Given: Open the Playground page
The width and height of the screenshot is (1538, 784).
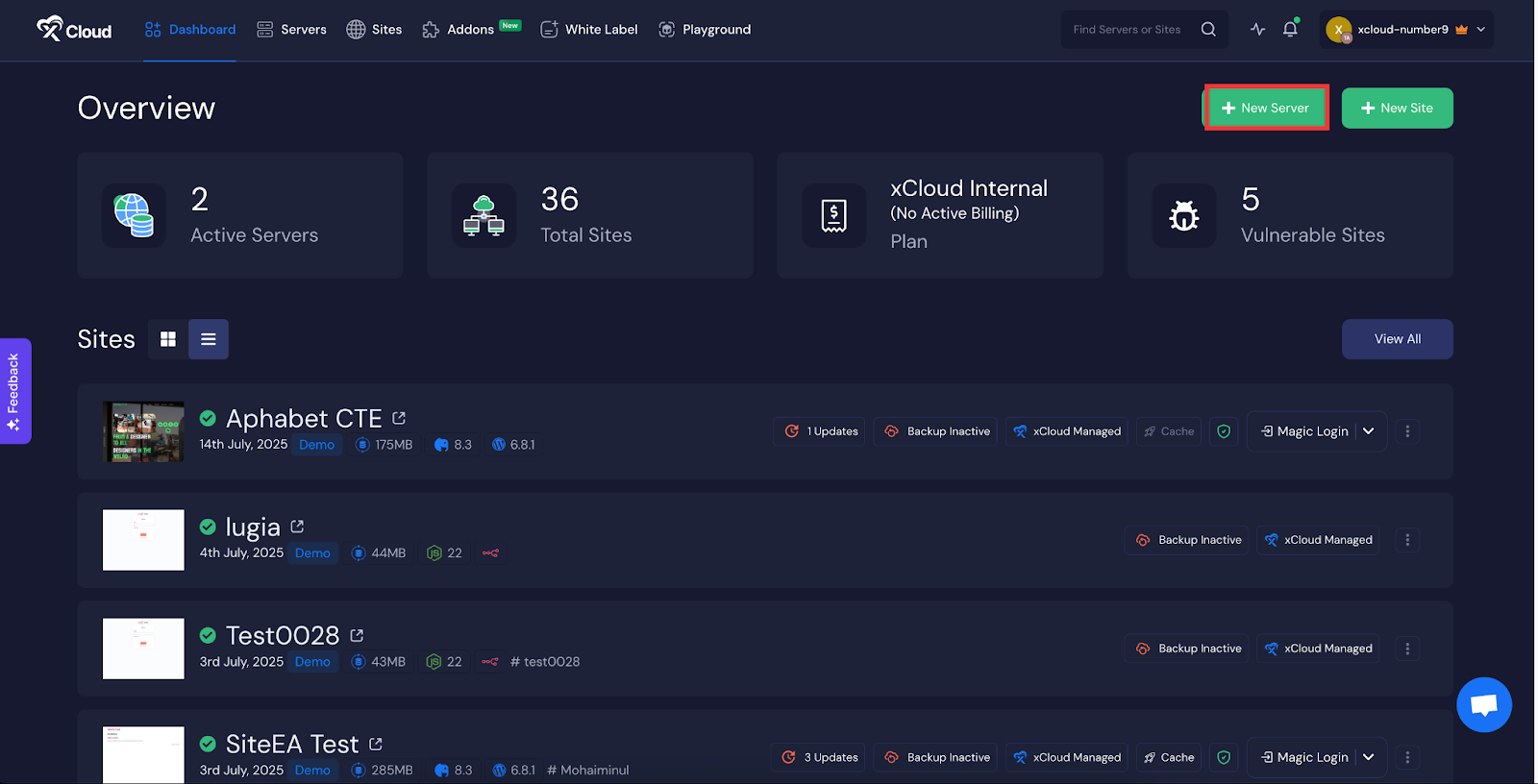Looking at the screenshot, I should click(x=706, y=30).
